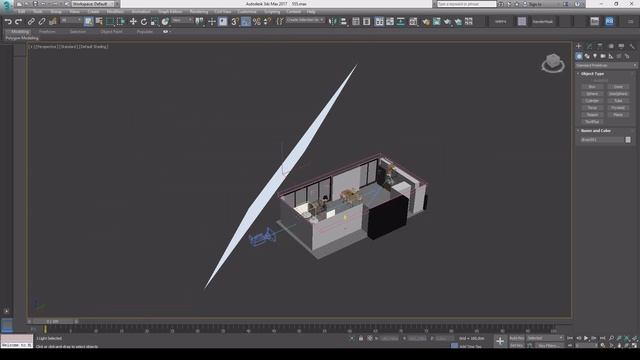Toggle the Ribbon display icon

[379, 22]
